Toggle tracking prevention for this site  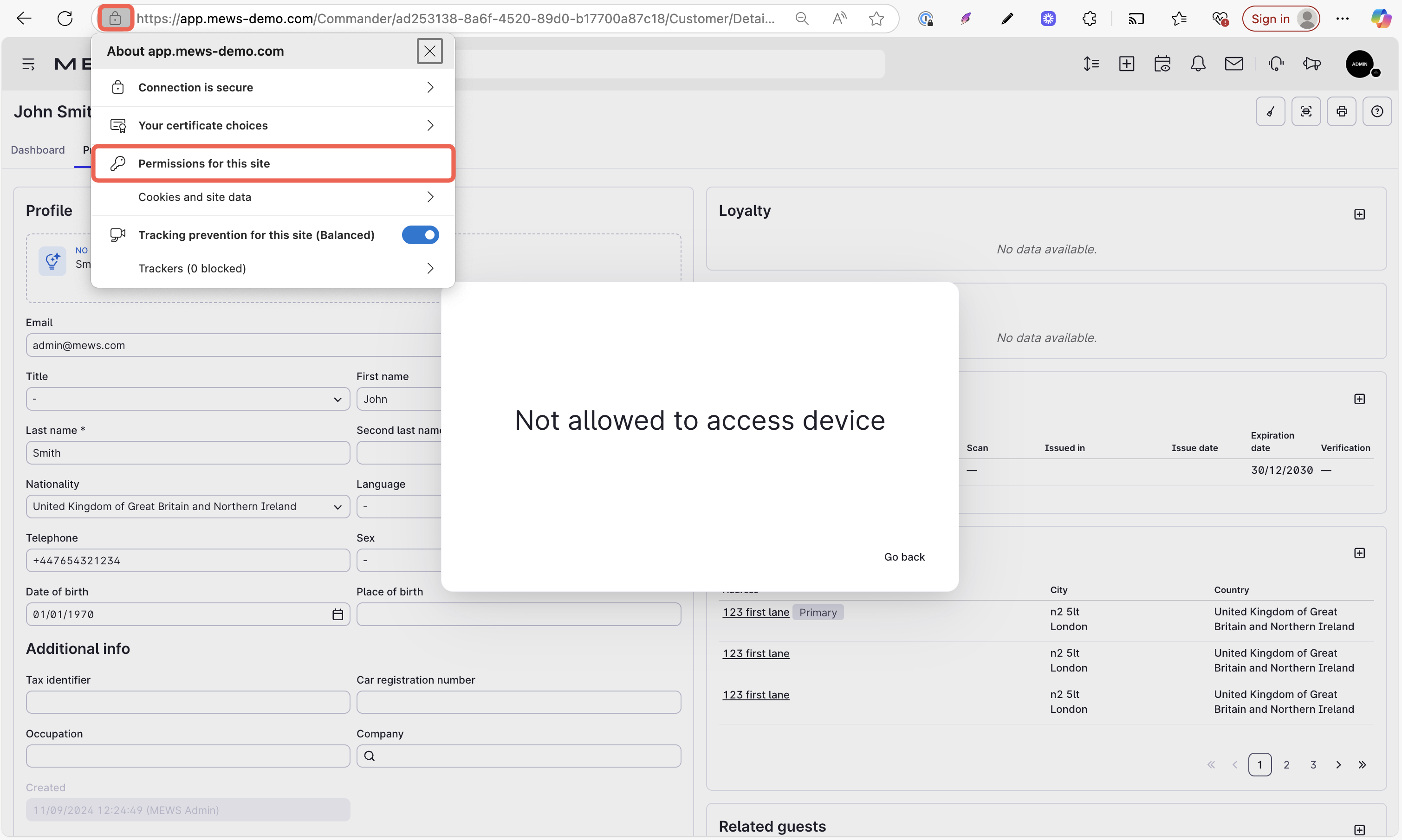pyautogui.click(x=420, y=235)
